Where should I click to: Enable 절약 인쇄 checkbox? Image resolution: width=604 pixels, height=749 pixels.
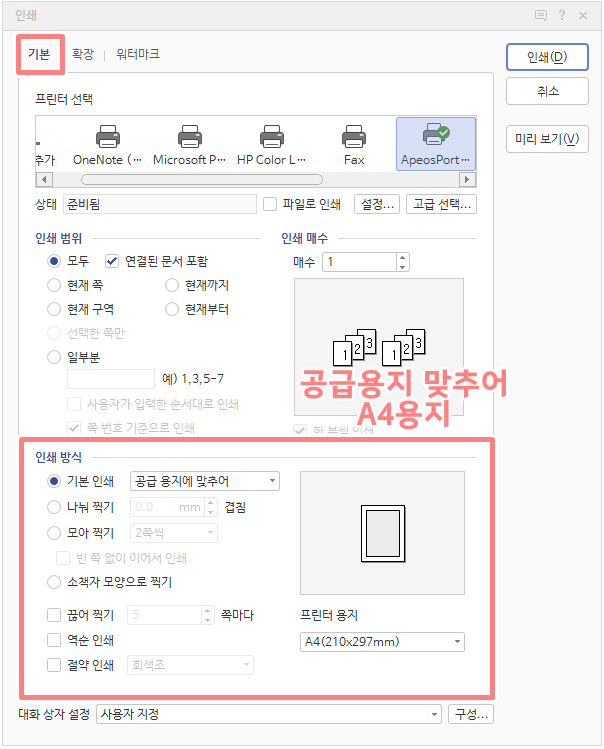pos(54,665)
